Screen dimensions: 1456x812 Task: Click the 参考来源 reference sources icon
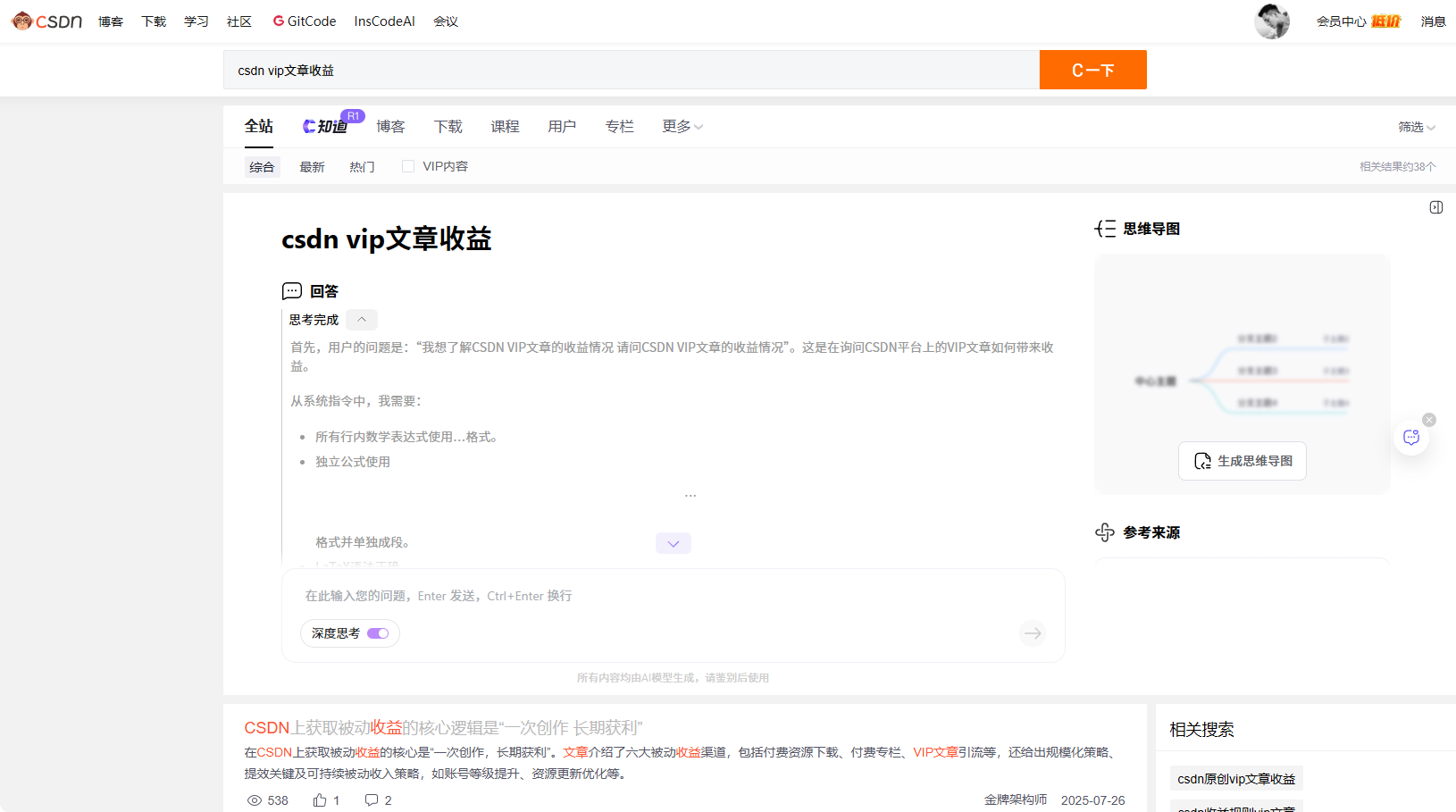[x=1105, y=532]
